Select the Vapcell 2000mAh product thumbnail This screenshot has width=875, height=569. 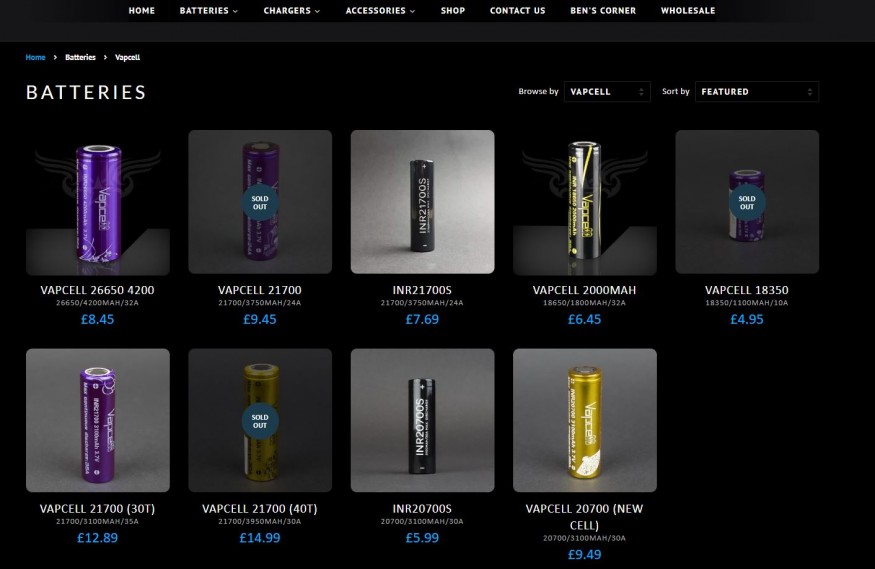585,202
